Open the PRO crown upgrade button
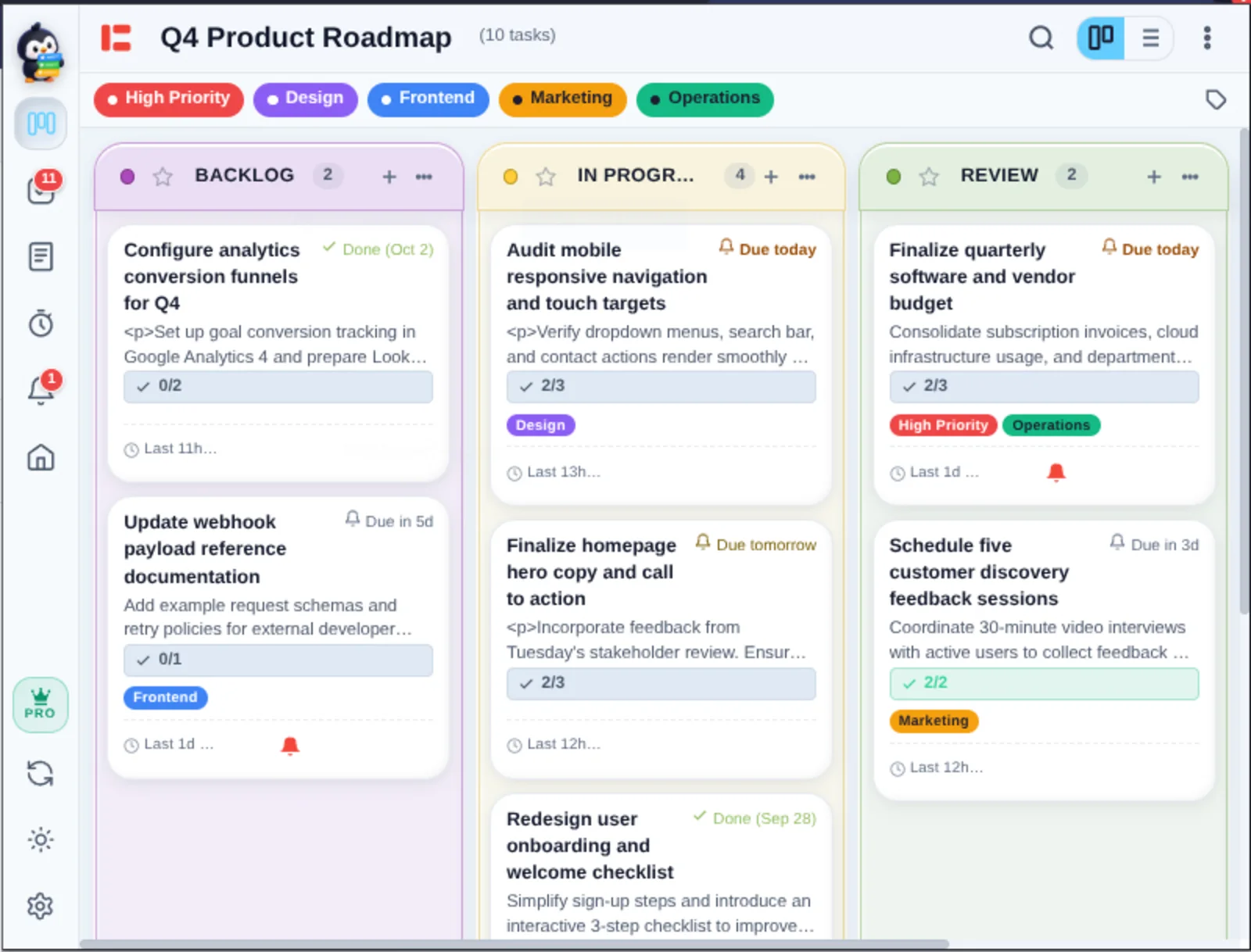 pos(41,704)
